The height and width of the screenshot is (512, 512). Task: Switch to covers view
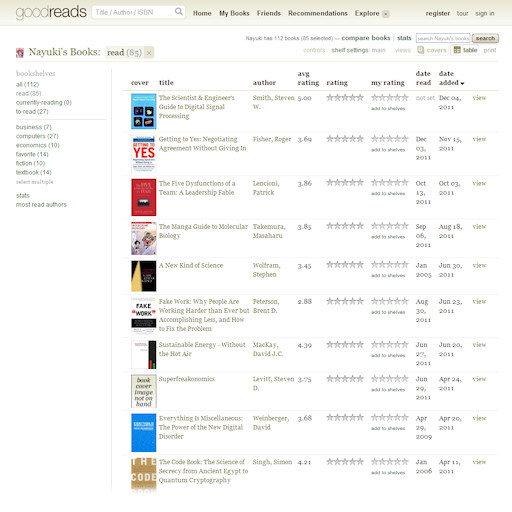432,50
